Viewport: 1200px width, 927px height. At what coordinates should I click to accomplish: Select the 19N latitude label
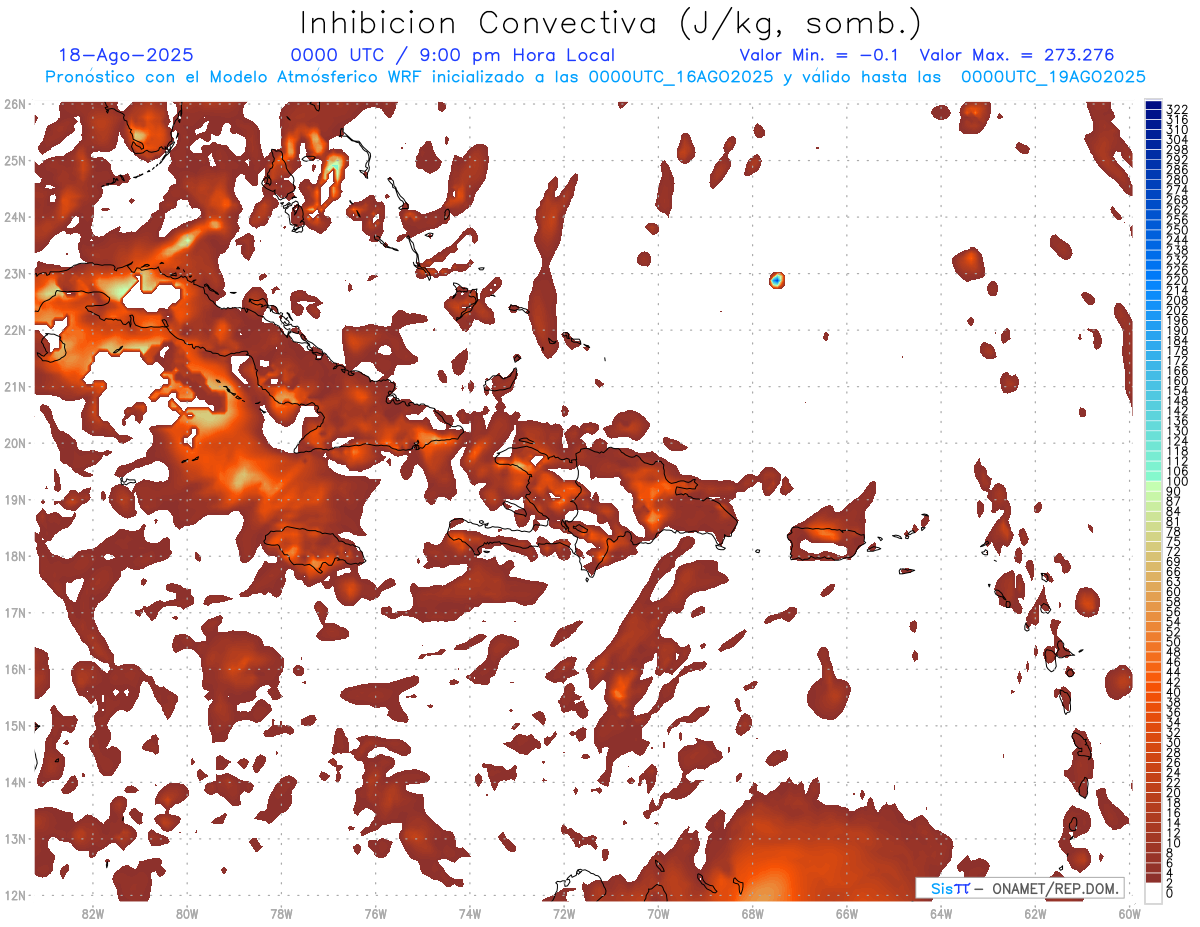[x=15, y=500]
